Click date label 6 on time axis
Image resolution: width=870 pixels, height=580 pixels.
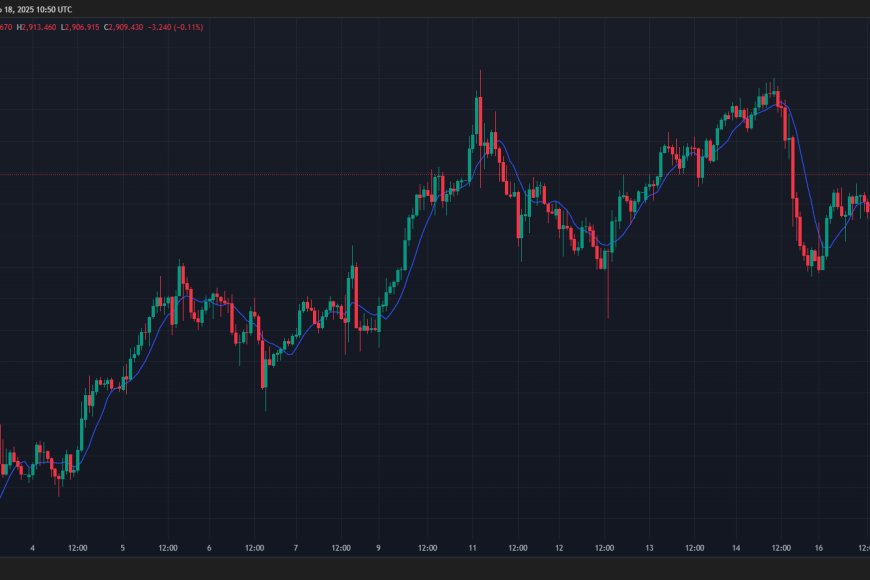[x=209, y=548]
